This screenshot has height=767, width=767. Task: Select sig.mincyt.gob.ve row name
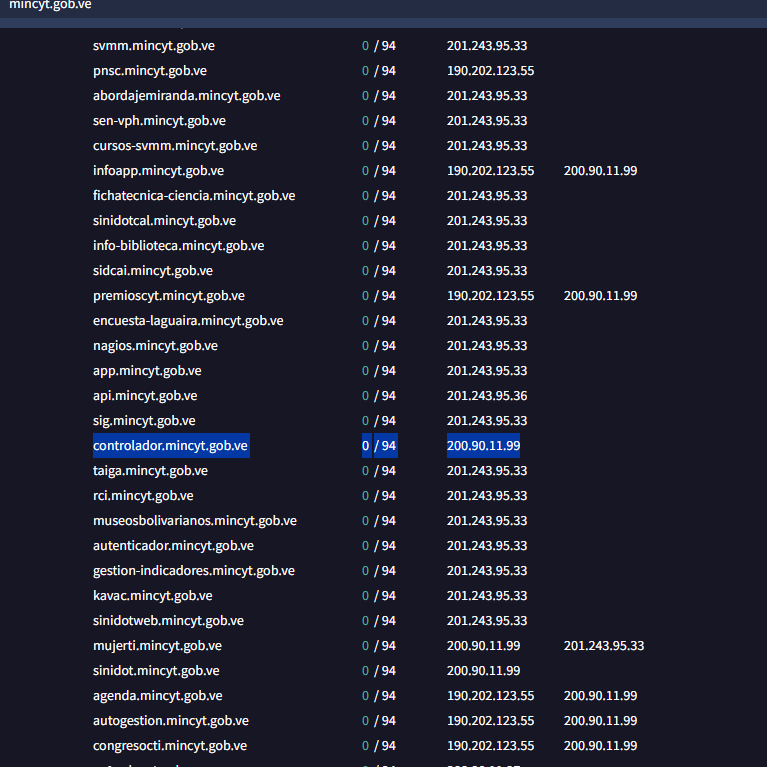coord(144,420)
